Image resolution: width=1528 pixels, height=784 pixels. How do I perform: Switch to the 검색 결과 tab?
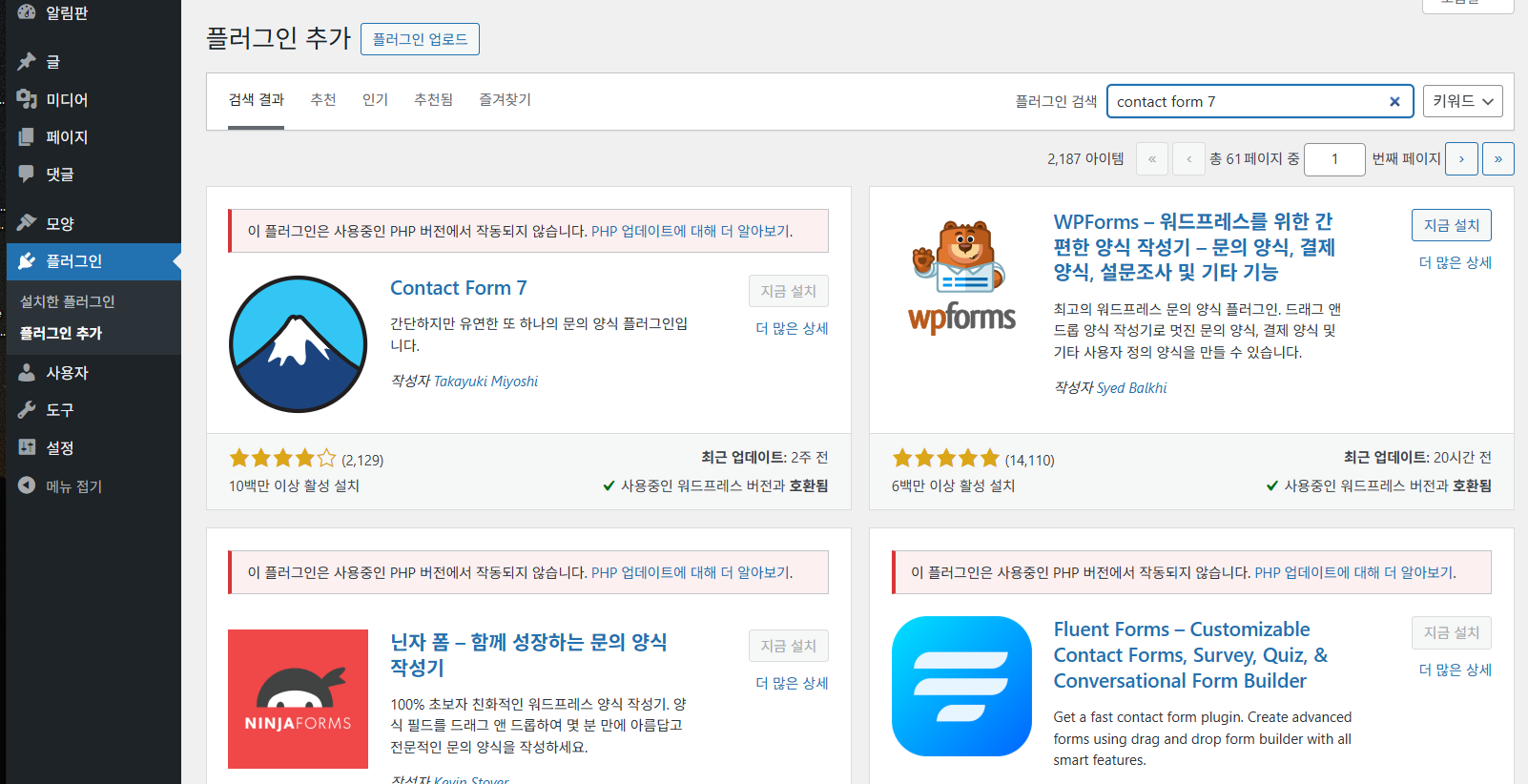(257, 99)
